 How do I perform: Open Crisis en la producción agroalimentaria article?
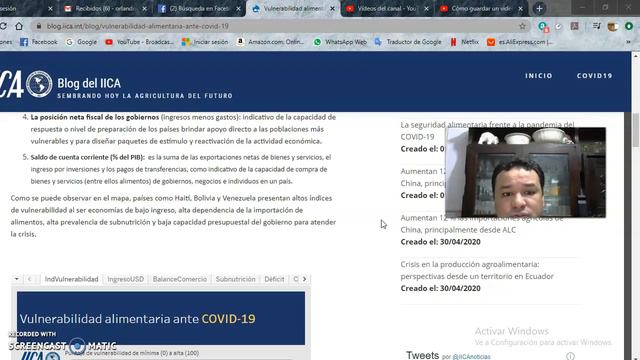point(477,270)
